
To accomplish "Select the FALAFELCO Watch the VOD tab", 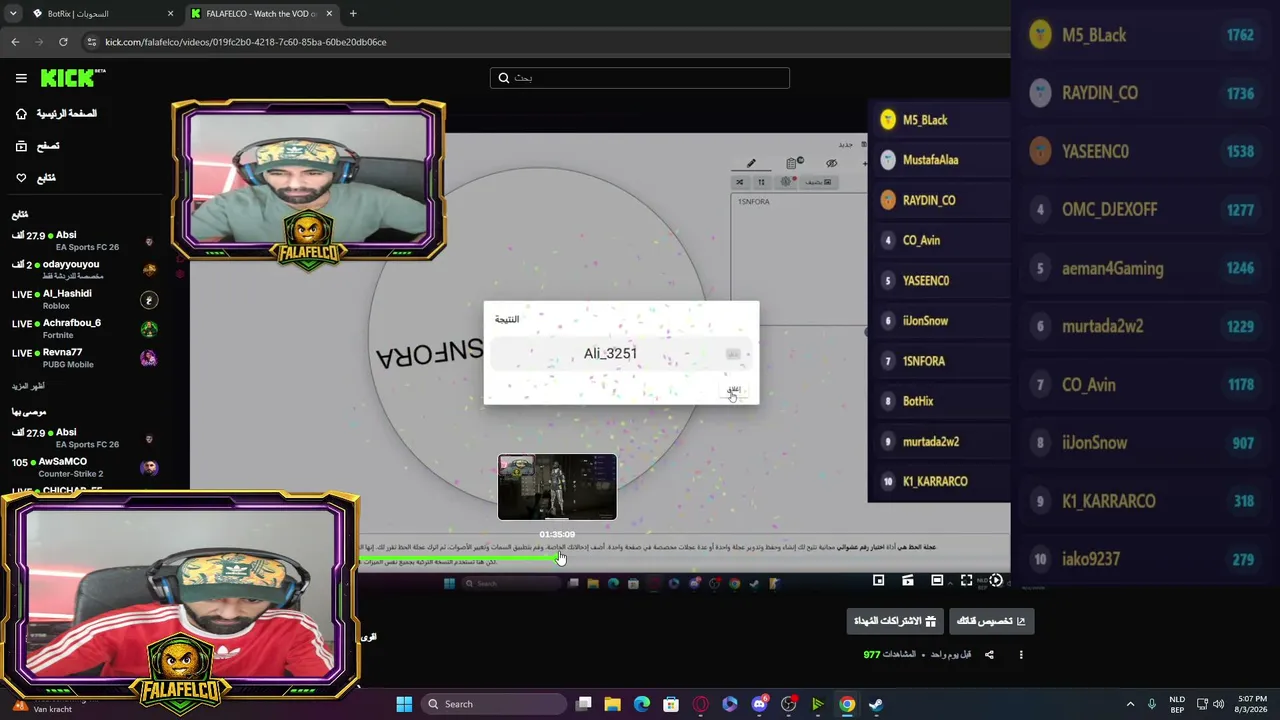I will [262, 13].
